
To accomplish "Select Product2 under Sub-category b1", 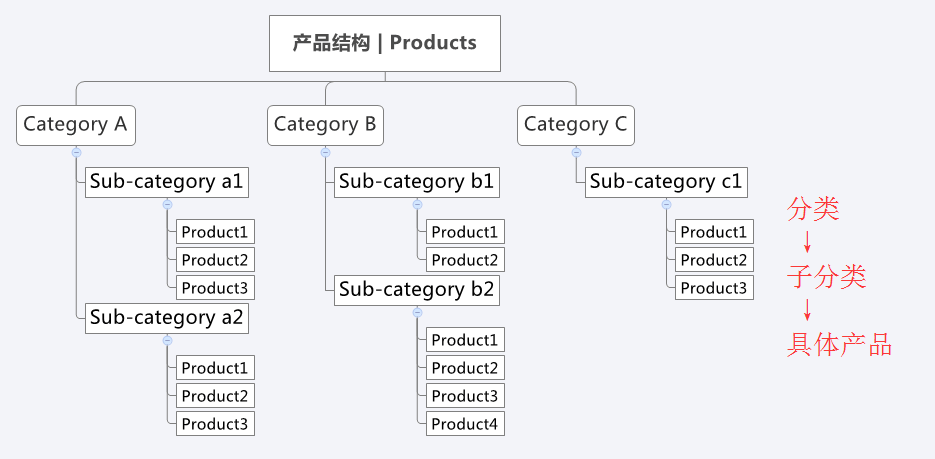I will (x=465, y=260).
